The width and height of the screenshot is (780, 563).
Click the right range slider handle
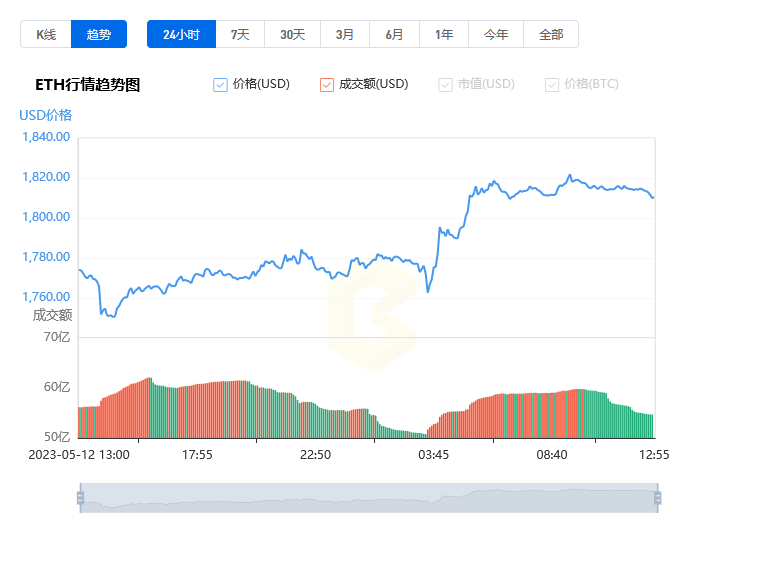[657, 497]
